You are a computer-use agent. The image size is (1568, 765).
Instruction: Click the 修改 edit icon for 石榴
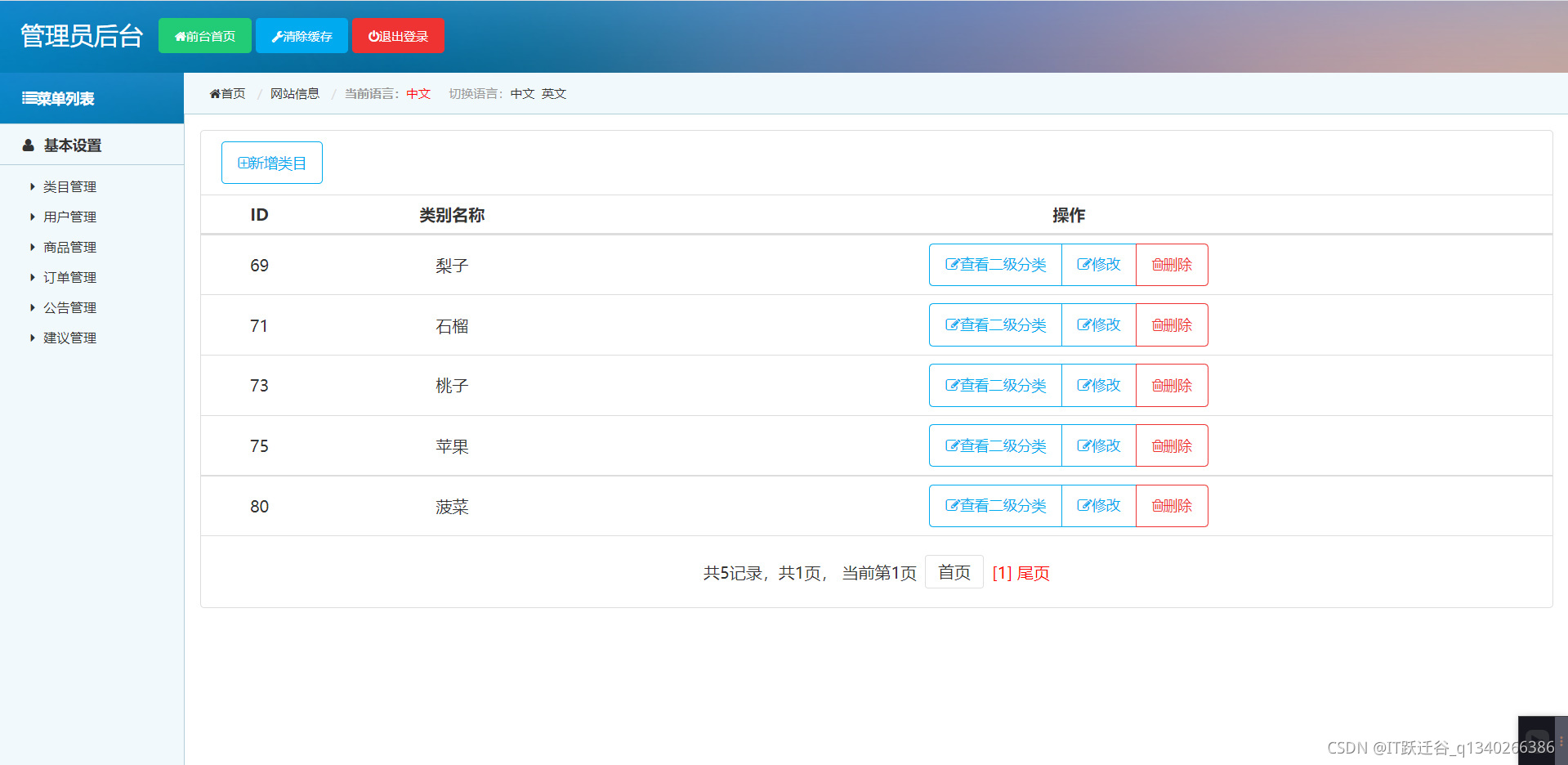click(1083, 325)
